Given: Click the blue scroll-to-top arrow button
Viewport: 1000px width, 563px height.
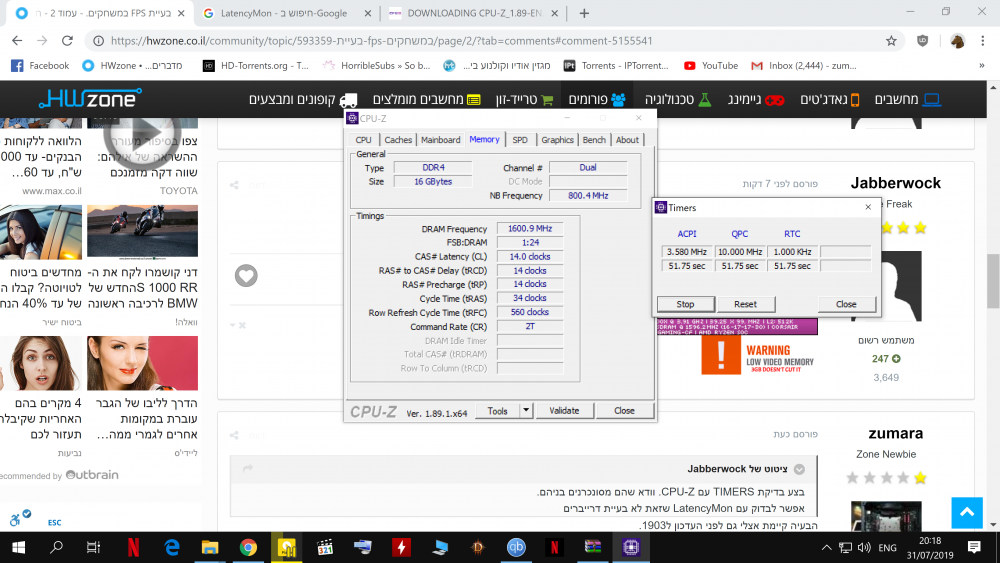Looking at the screenshot, I should pos(966,512).
